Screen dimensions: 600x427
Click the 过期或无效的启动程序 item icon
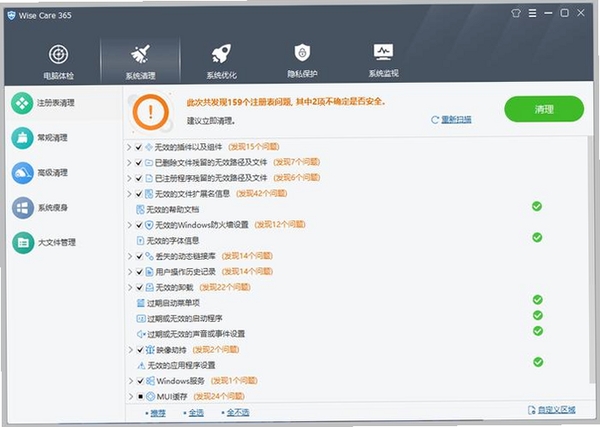141,318
